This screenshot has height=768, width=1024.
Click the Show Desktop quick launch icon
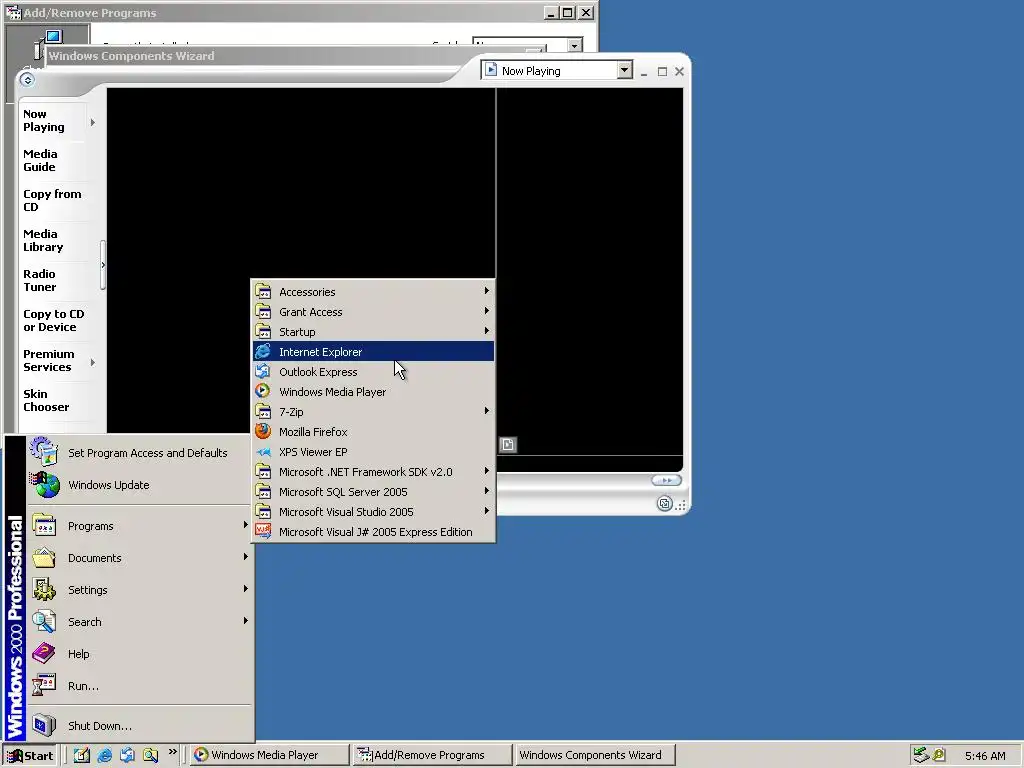pos(82,755)
